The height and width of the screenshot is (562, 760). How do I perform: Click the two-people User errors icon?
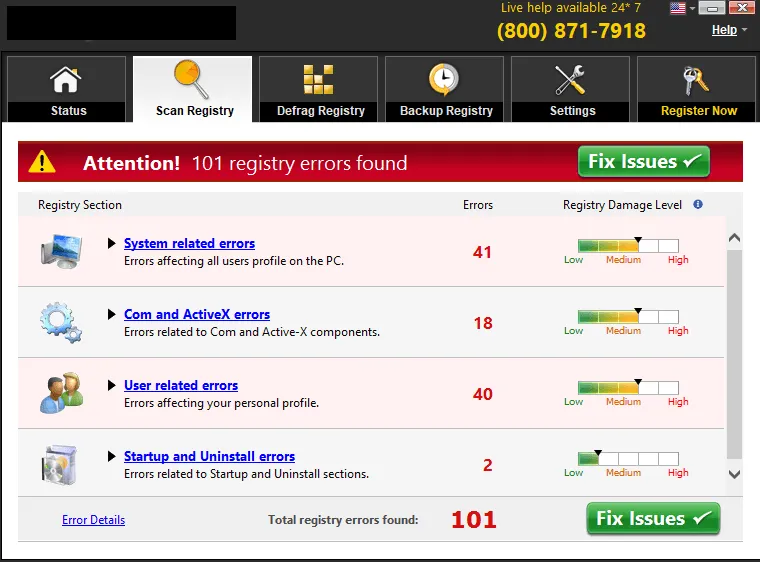[62, 393]
